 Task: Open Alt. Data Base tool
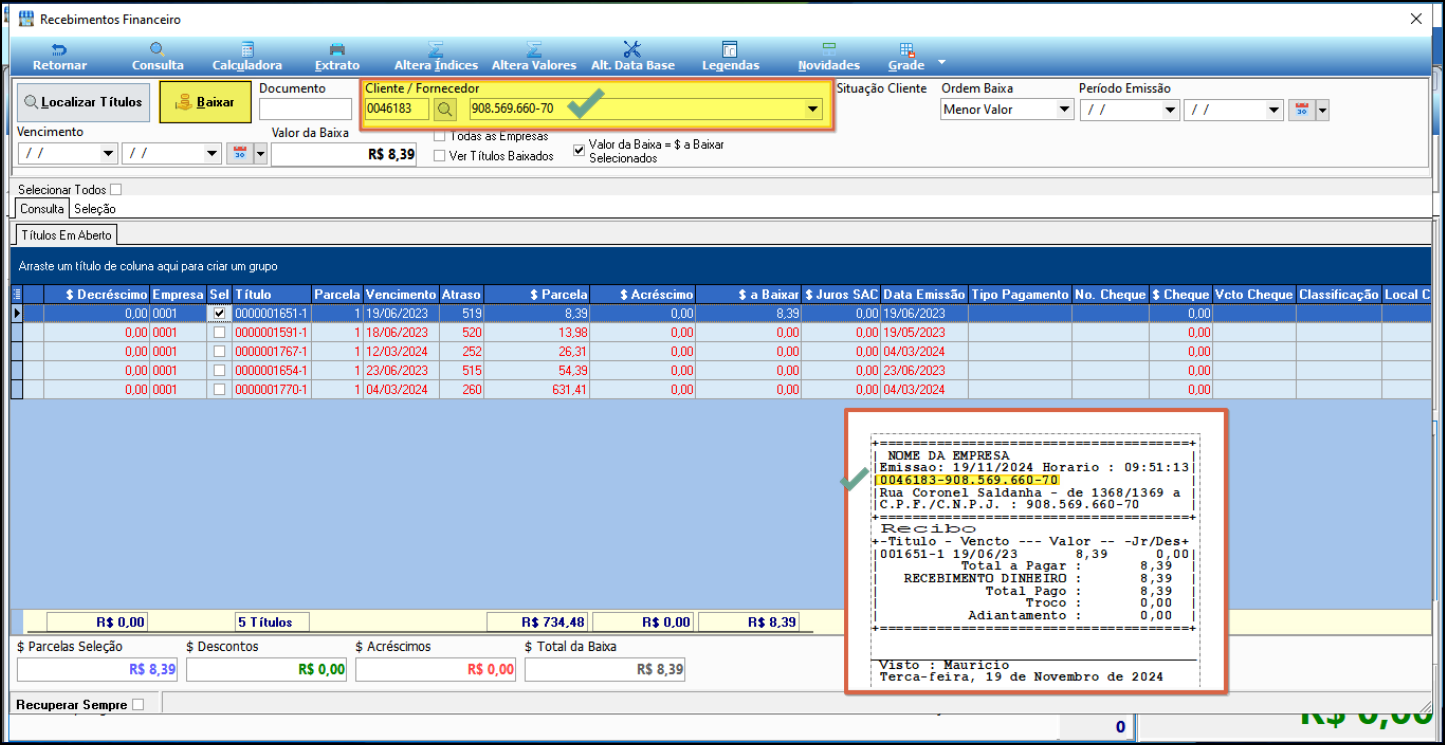633,56
